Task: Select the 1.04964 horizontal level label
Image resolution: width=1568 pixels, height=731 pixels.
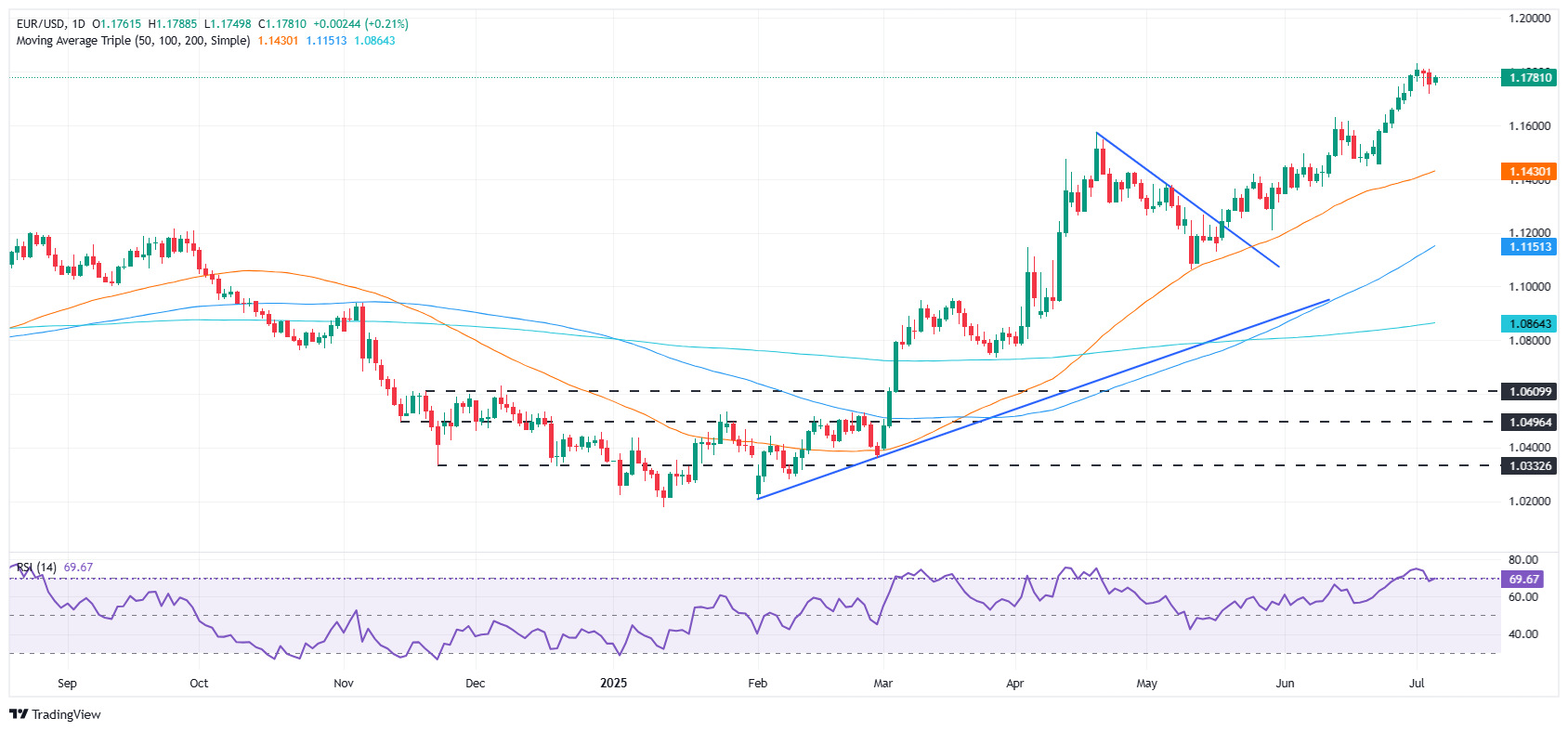Action: pos(1528,422)
